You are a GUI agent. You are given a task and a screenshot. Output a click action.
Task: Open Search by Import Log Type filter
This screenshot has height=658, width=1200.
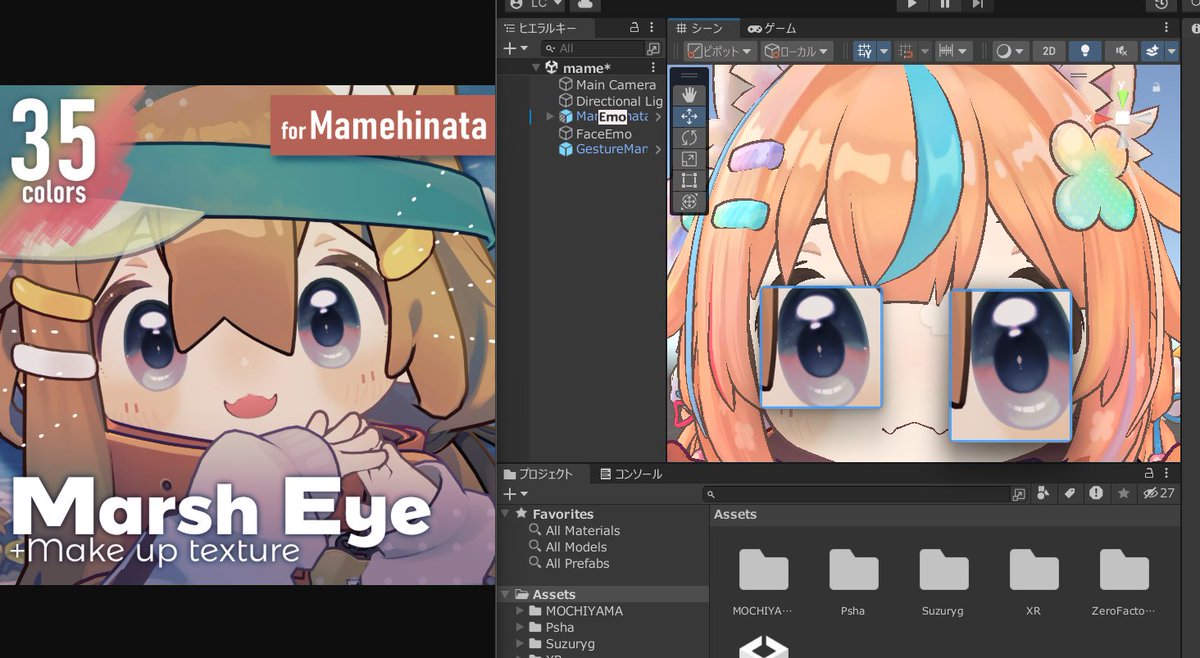[x=1096, y=494]
